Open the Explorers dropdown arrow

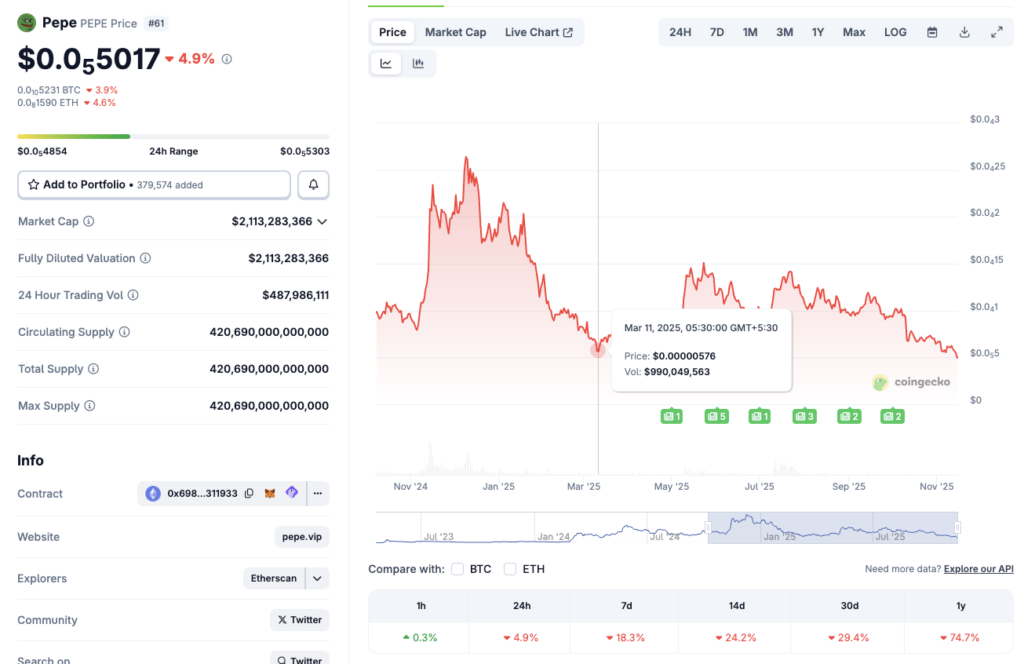(x=317, y=578)
